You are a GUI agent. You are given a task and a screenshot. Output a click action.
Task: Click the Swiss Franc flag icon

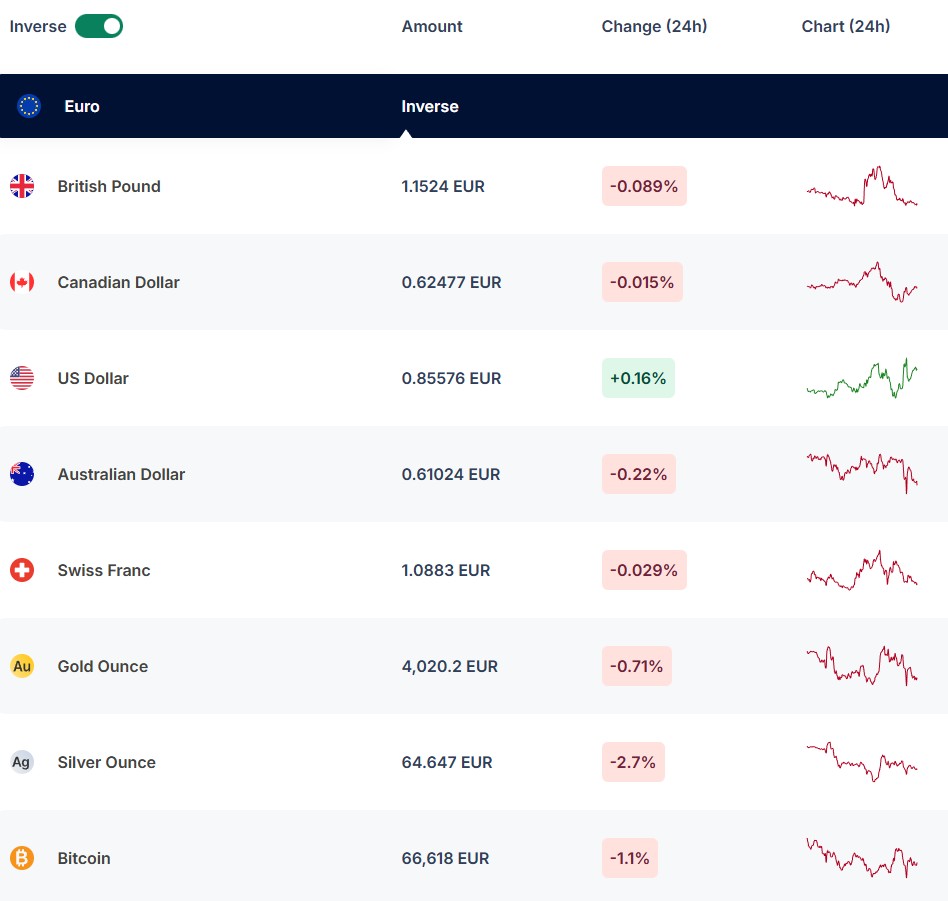(22, 570)
